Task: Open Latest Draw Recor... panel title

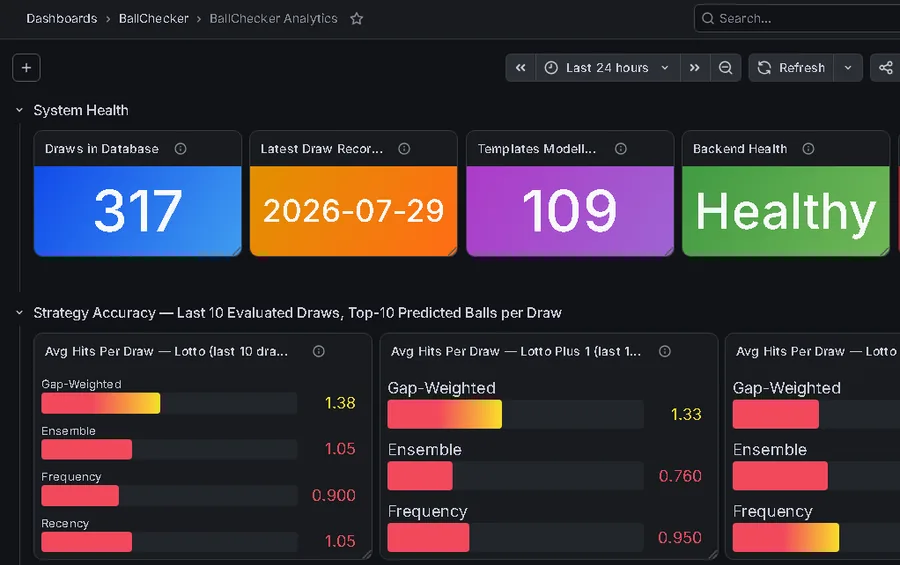Action: tap(321, 149)
